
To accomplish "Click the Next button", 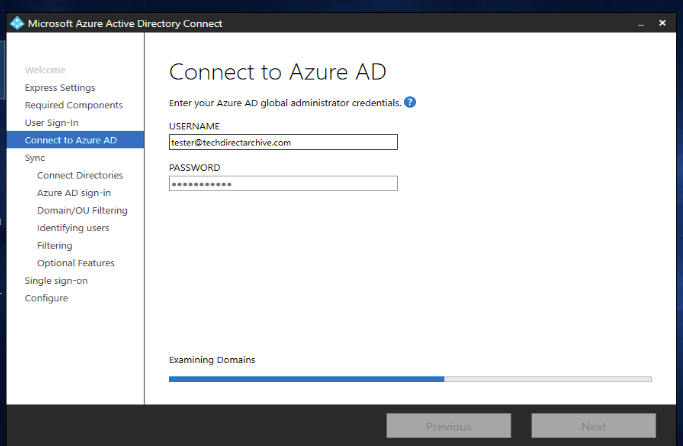I will tap(594, 426).
